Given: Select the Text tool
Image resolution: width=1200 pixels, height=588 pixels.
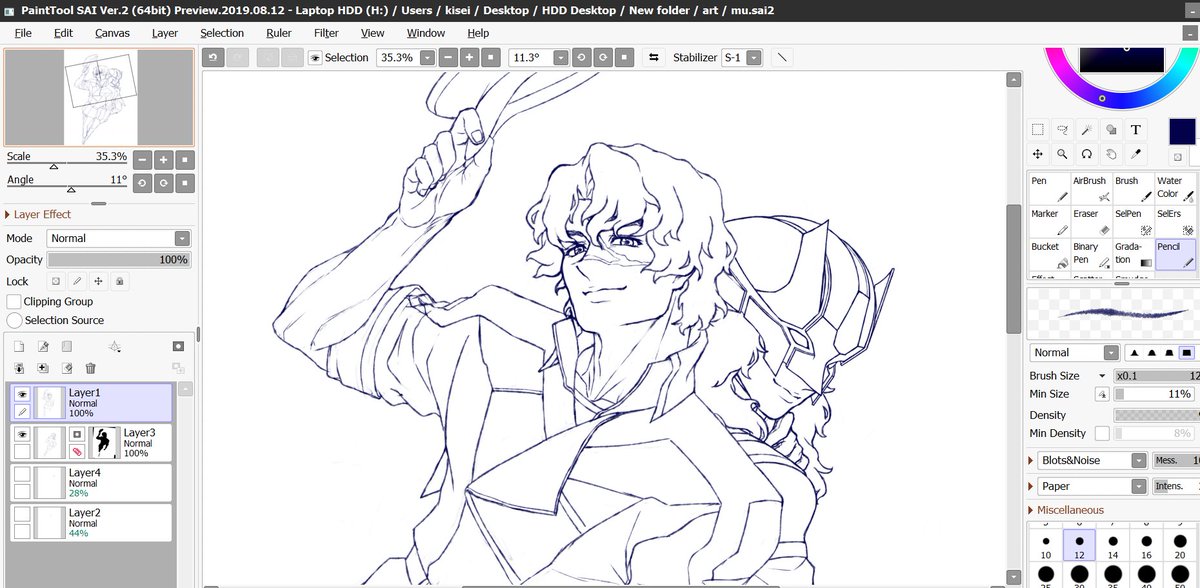Looking at the screenshot, I should 1136,130.
